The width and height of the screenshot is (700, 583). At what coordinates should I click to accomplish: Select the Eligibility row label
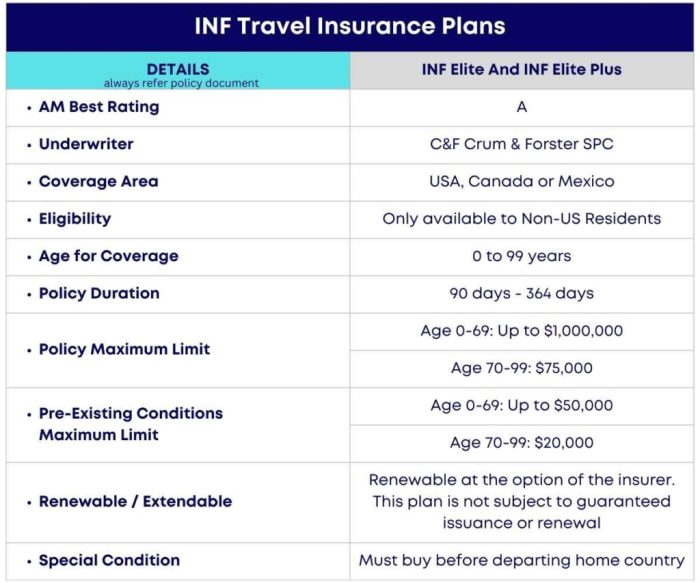[x=75, y=219]
